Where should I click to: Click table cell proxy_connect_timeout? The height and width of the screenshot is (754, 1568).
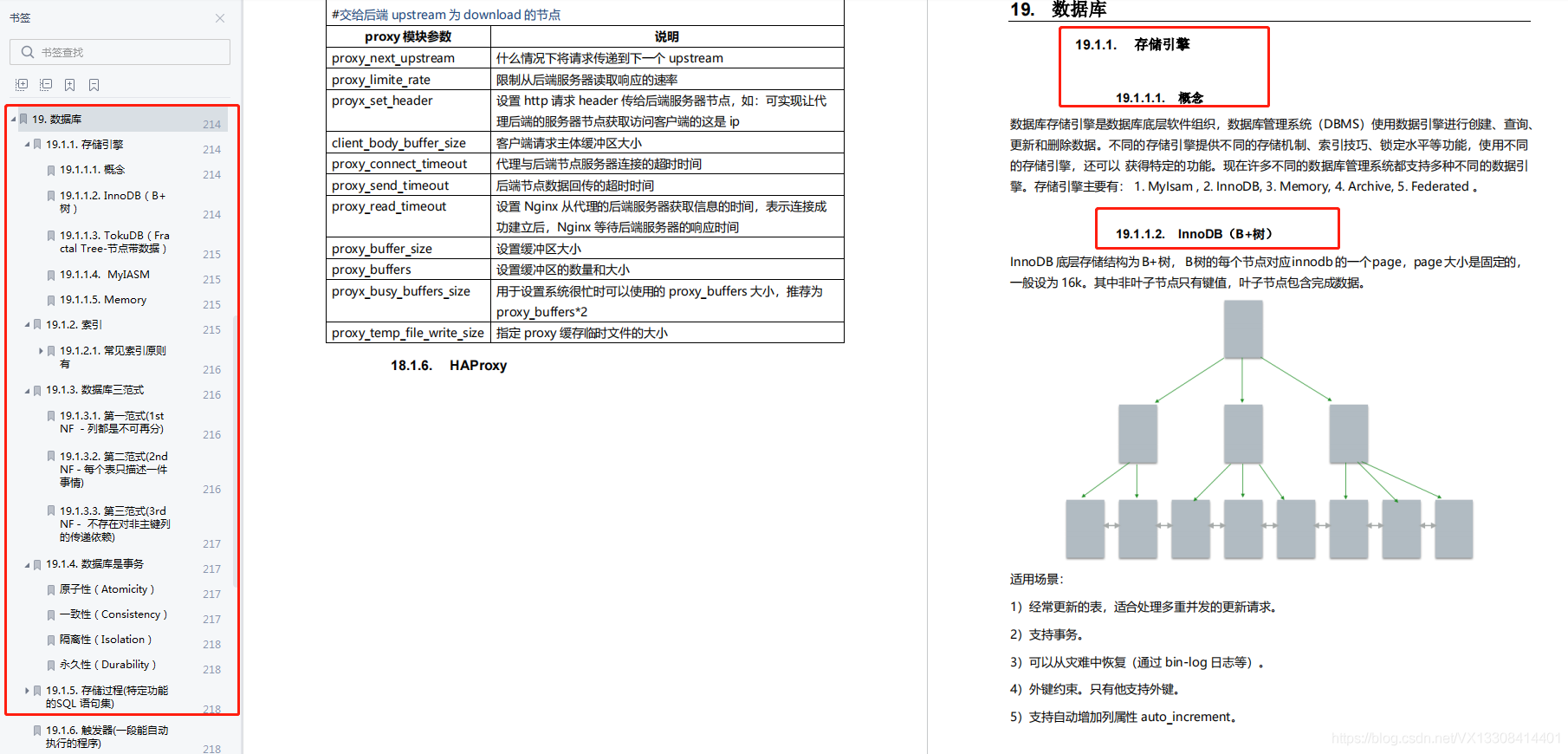click(408, 164)
